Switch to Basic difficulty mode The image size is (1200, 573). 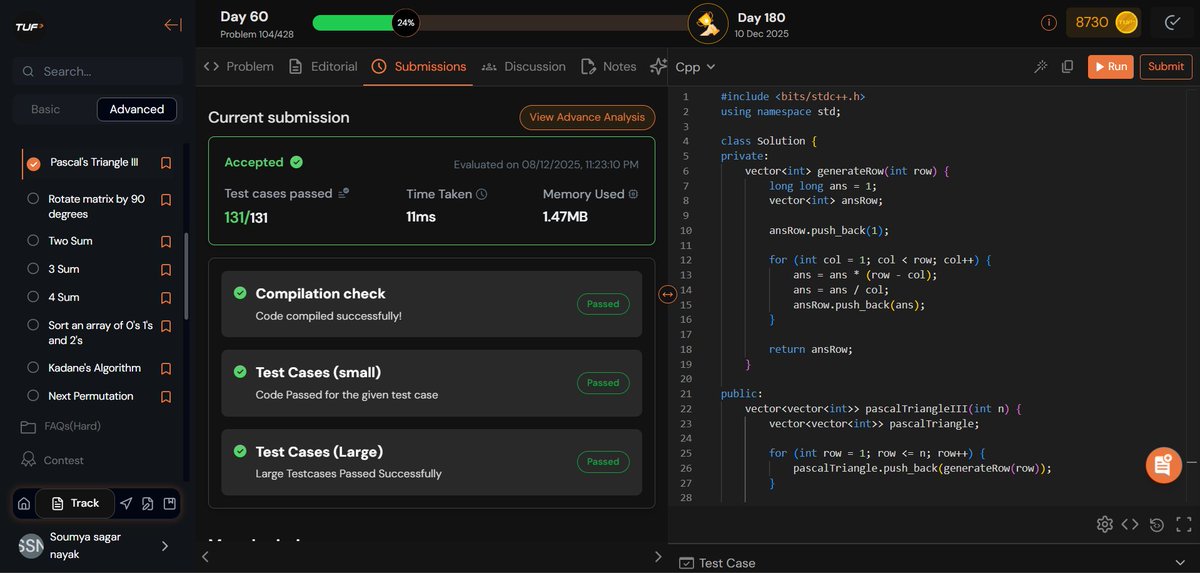pos(46,109)
